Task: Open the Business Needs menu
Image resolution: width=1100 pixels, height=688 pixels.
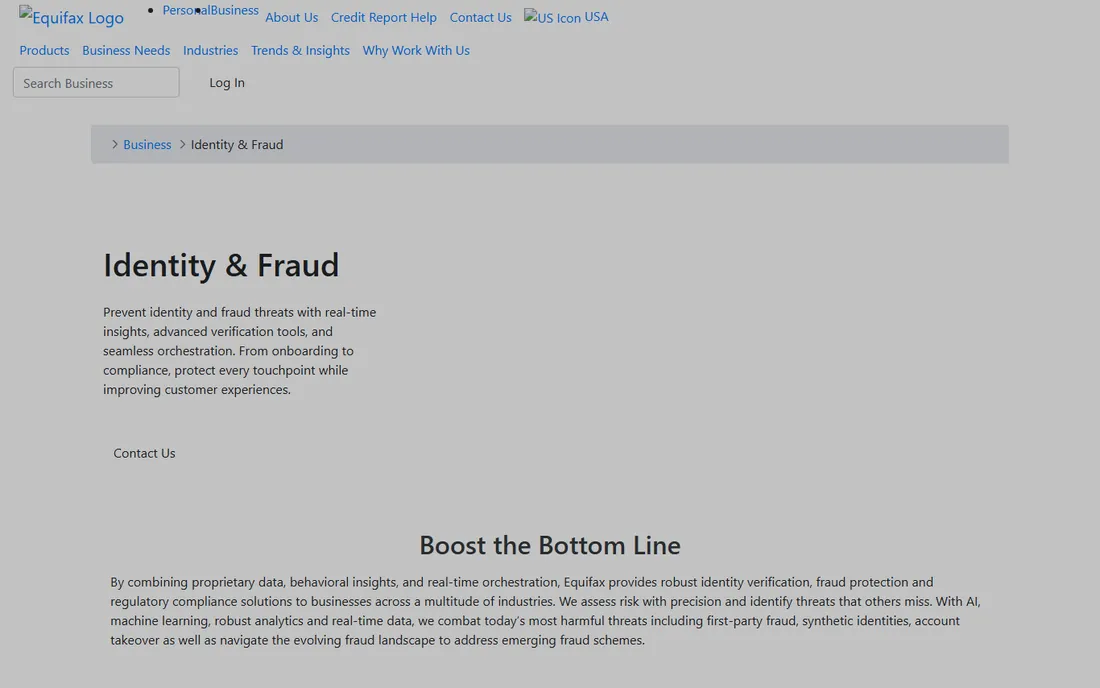Action: coord(126,50)
